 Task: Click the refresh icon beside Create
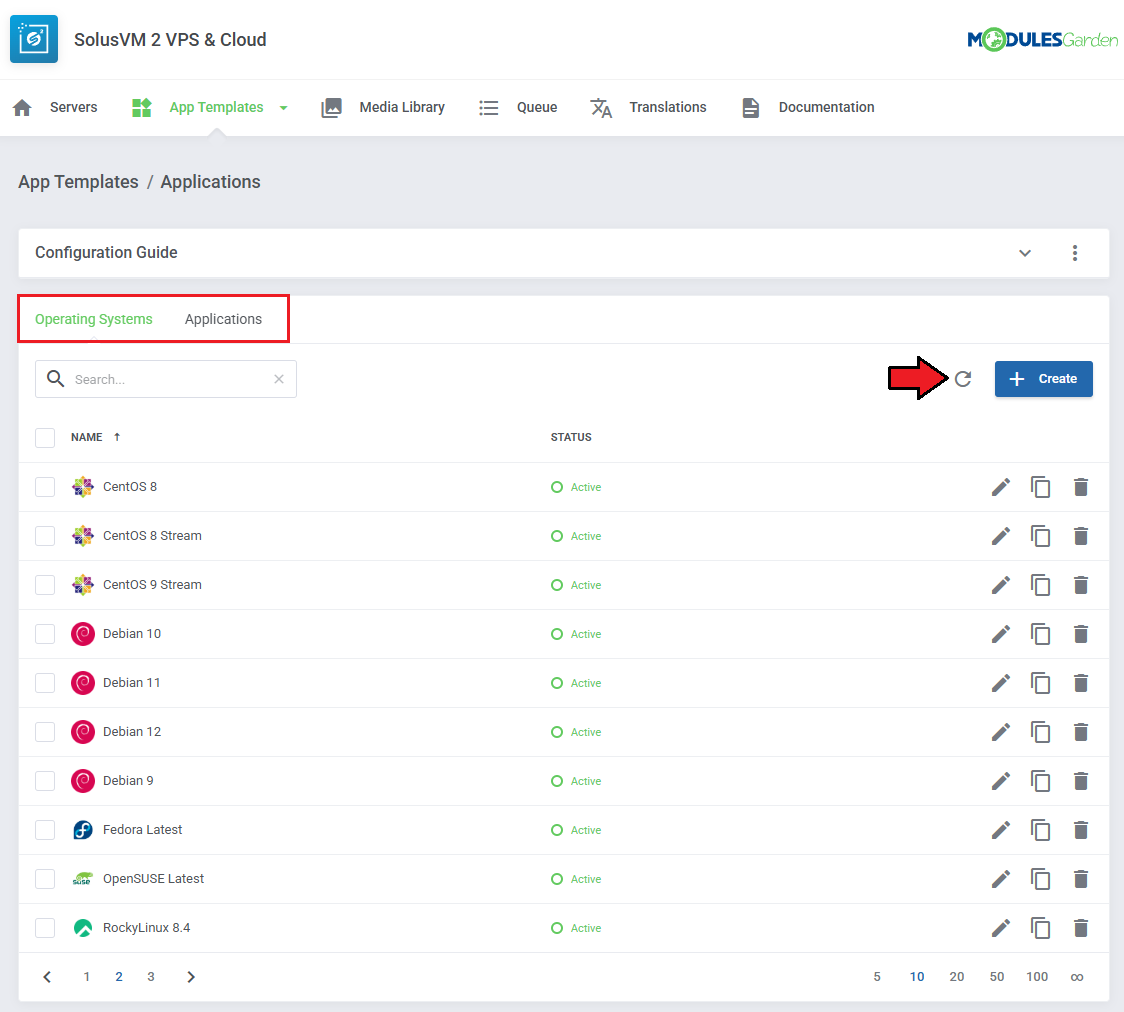[963, 379]
